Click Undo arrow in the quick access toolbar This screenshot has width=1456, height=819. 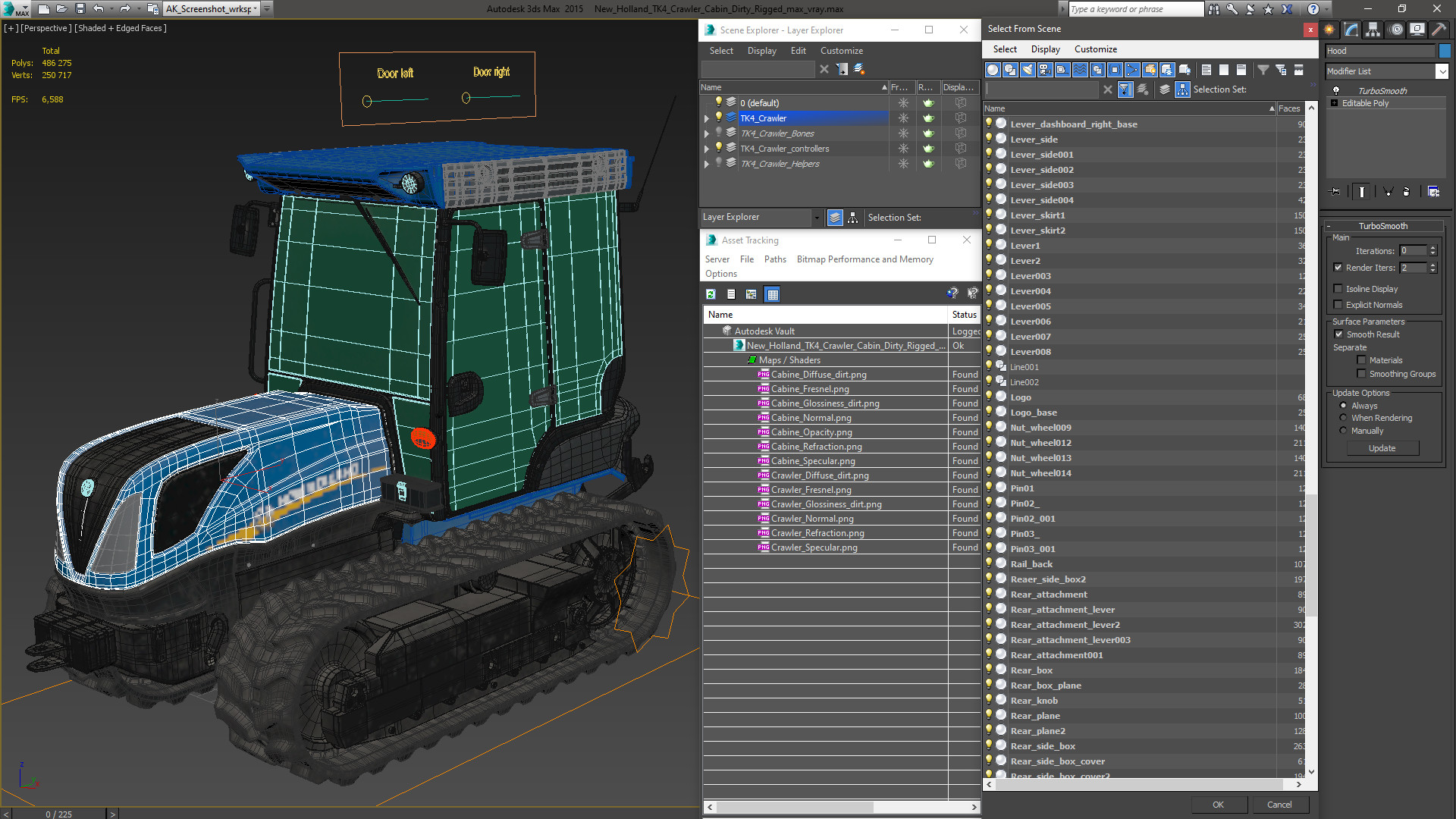pyautogui.click(x=99, y=9)
